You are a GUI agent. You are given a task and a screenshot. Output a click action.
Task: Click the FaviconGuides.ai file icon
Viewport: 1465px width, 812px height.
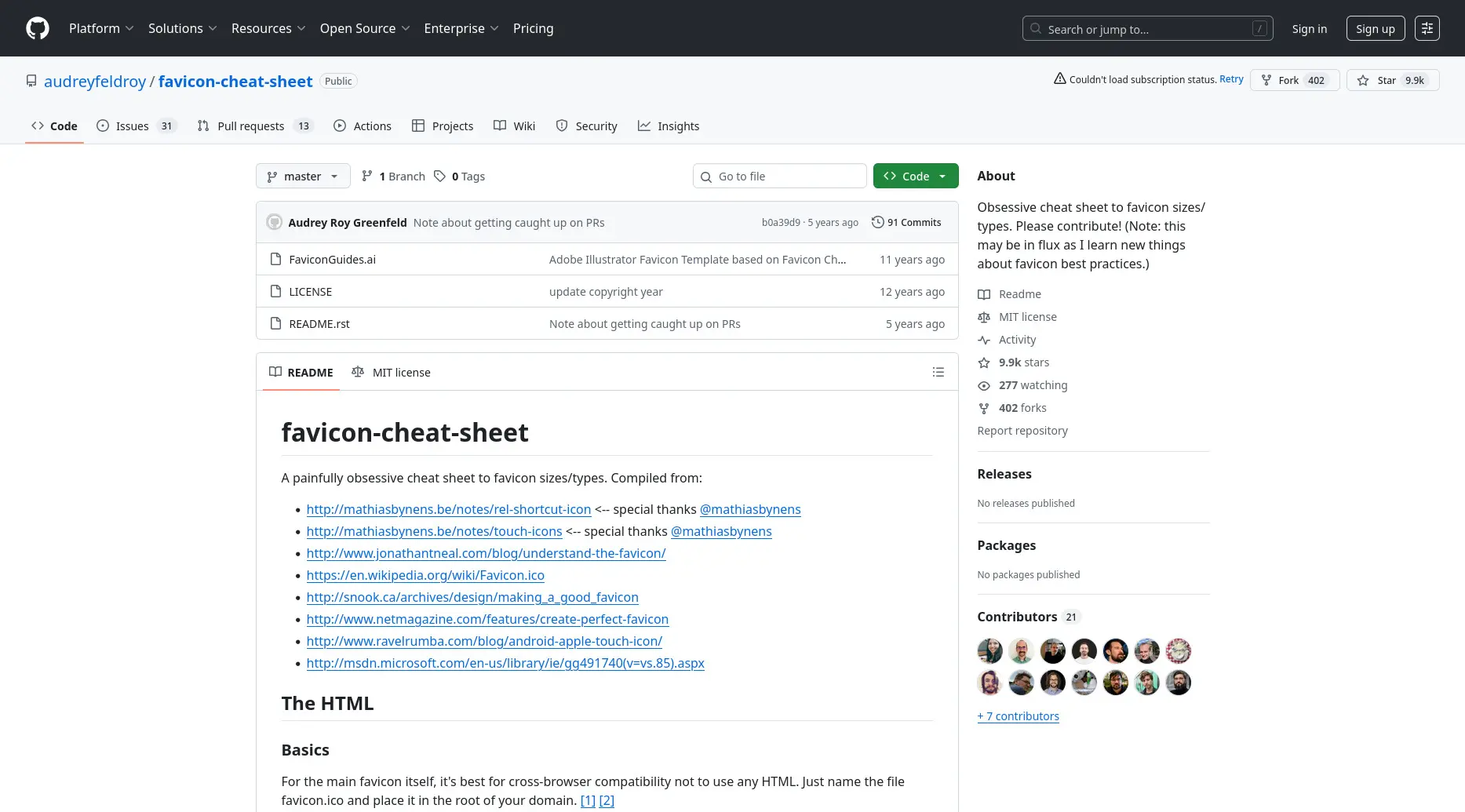(275, 259)
